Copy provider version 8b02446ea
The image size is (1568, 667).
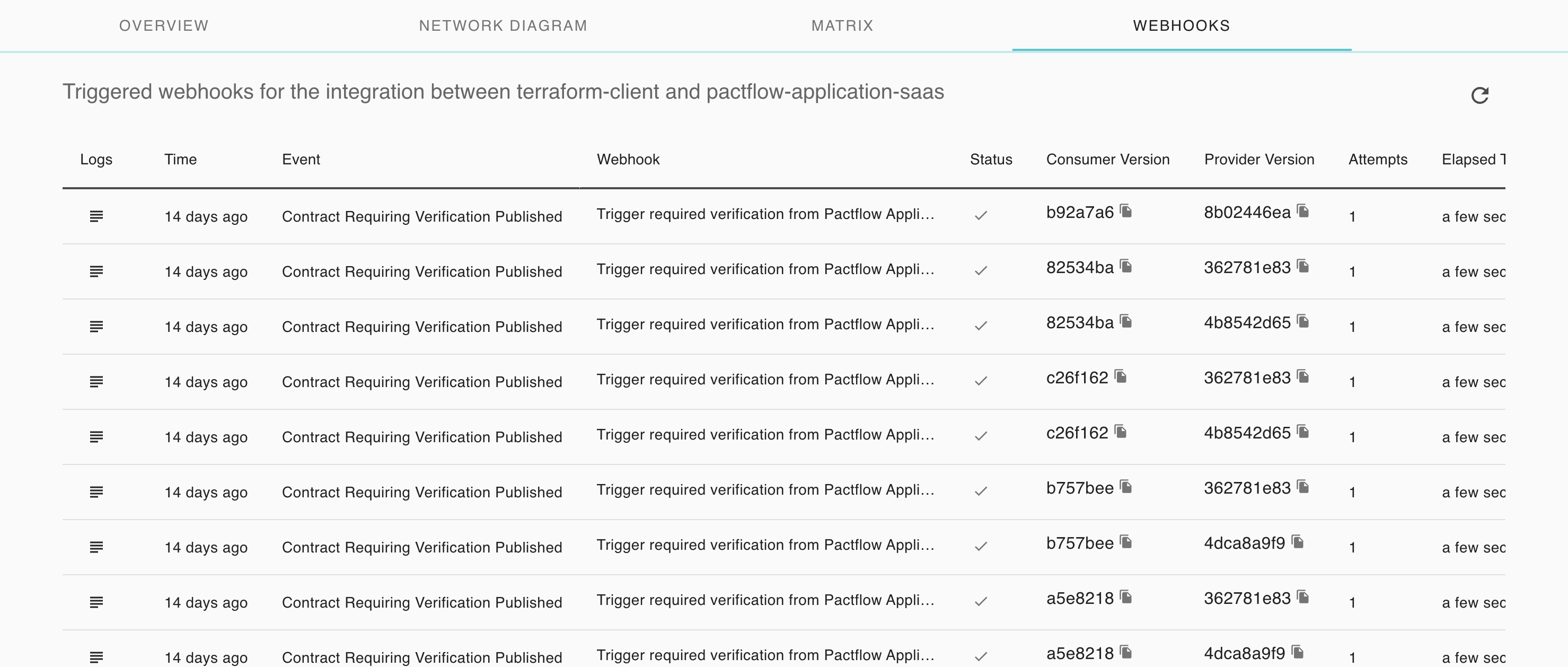1303,211
